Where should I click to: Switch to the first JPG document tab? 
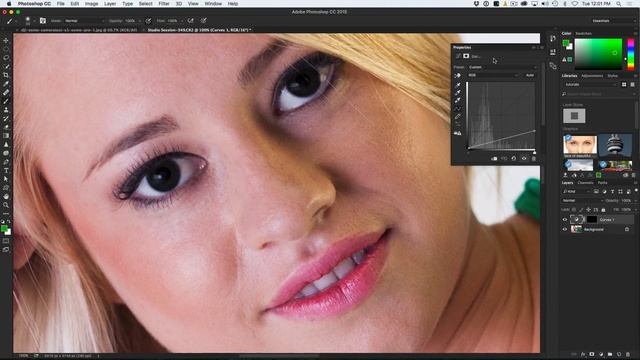[x=78, y=30]
